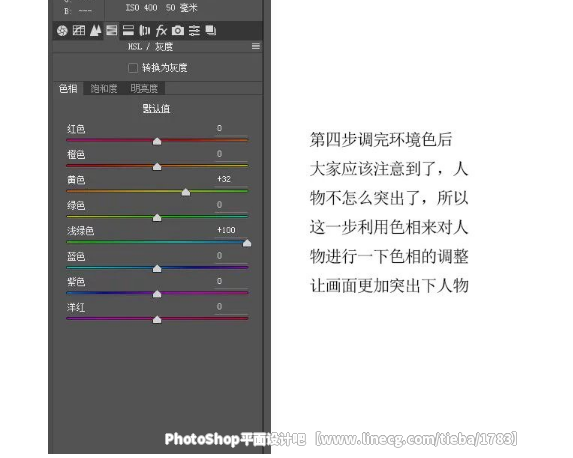Click the 浅绿色 value field showing +100
Image resolution: width=573 pixels, height=458 pixels.
coord(231,230)
